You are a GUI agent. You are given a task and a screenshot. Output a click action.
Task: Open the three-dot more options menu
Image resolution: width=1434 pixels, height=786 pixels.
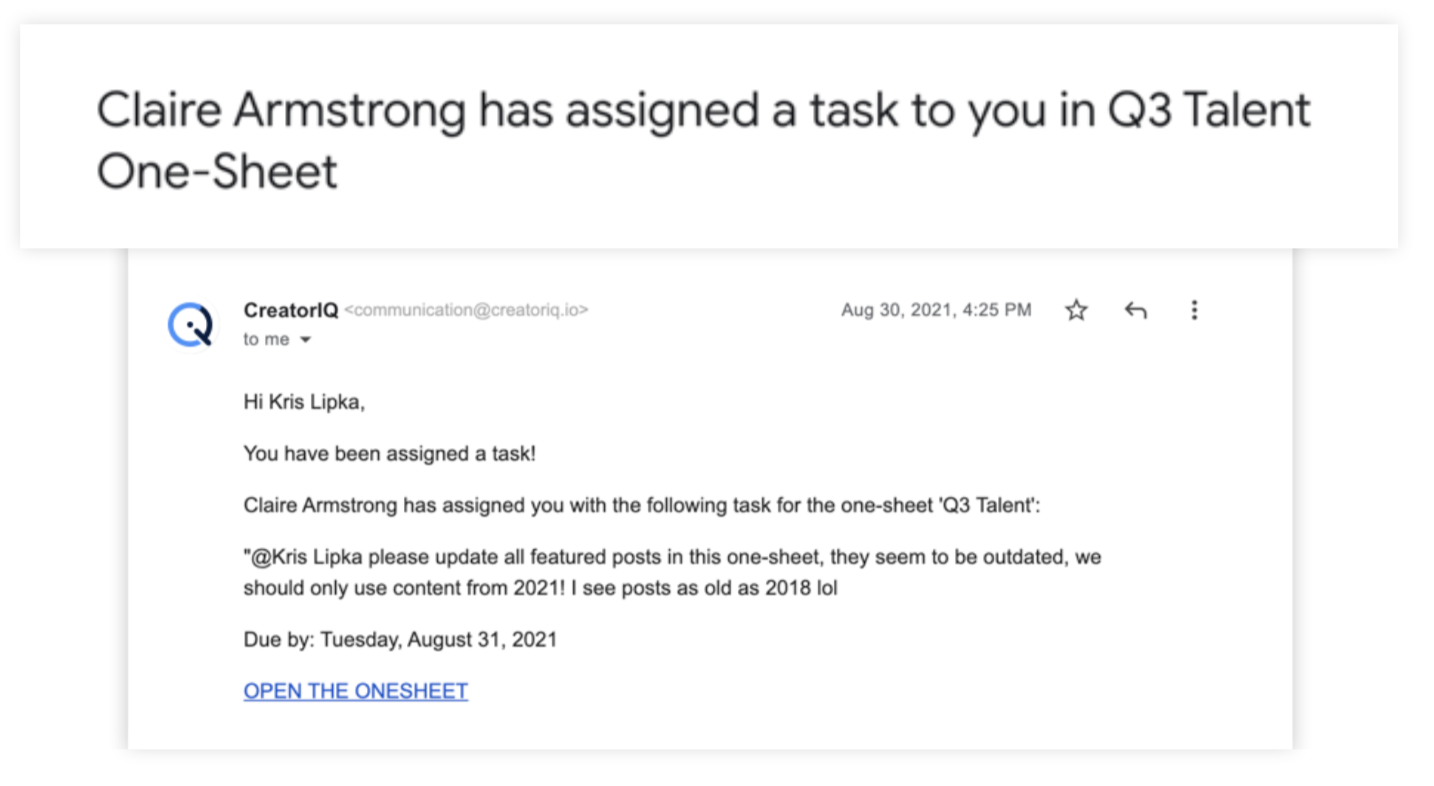(x=1194, y=310)
